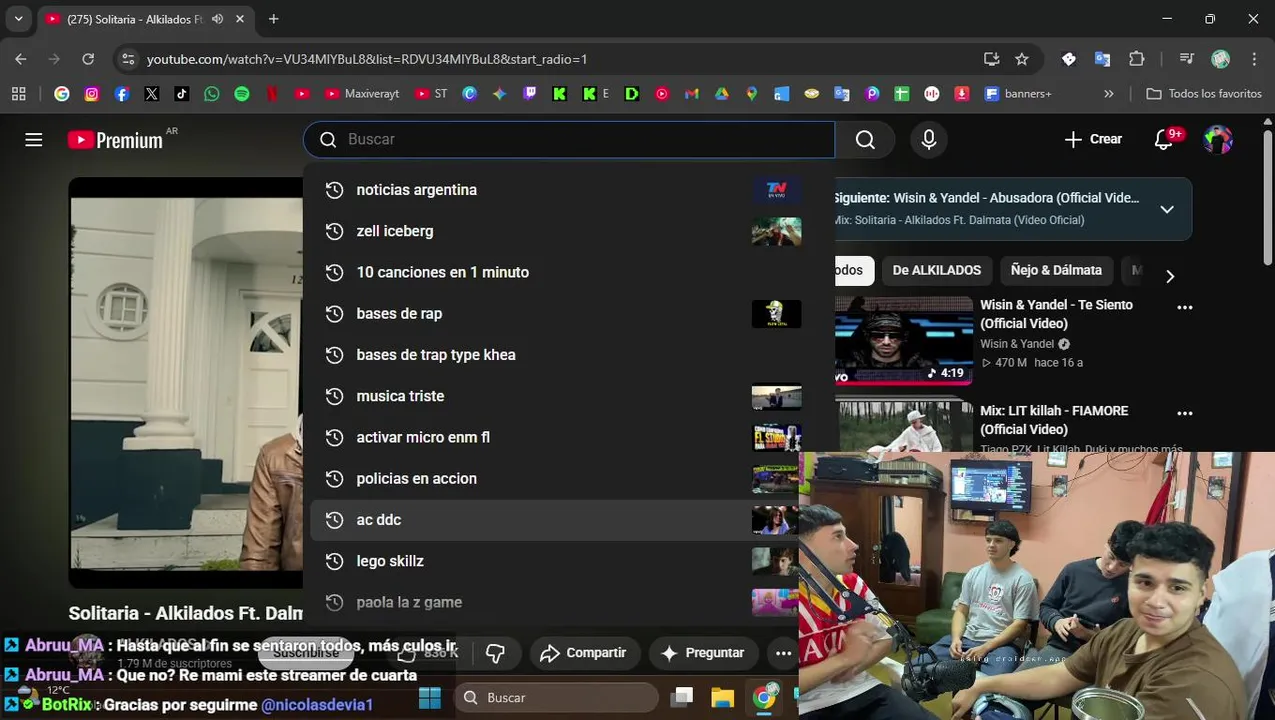Viewport: 1275px width, 720px height.
Task: Open the Todos los favoritos bookmarks folder
Action: [x=1203, y=94]
